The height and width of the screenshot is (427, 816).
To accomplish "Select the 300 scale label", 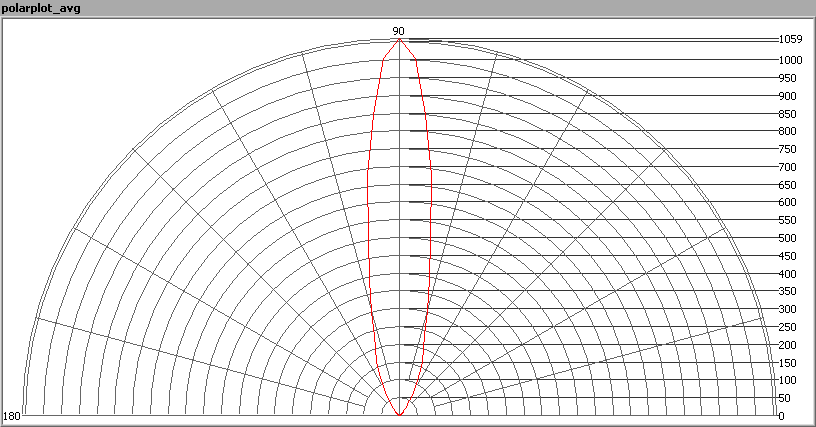I will [x=788, y=309].
